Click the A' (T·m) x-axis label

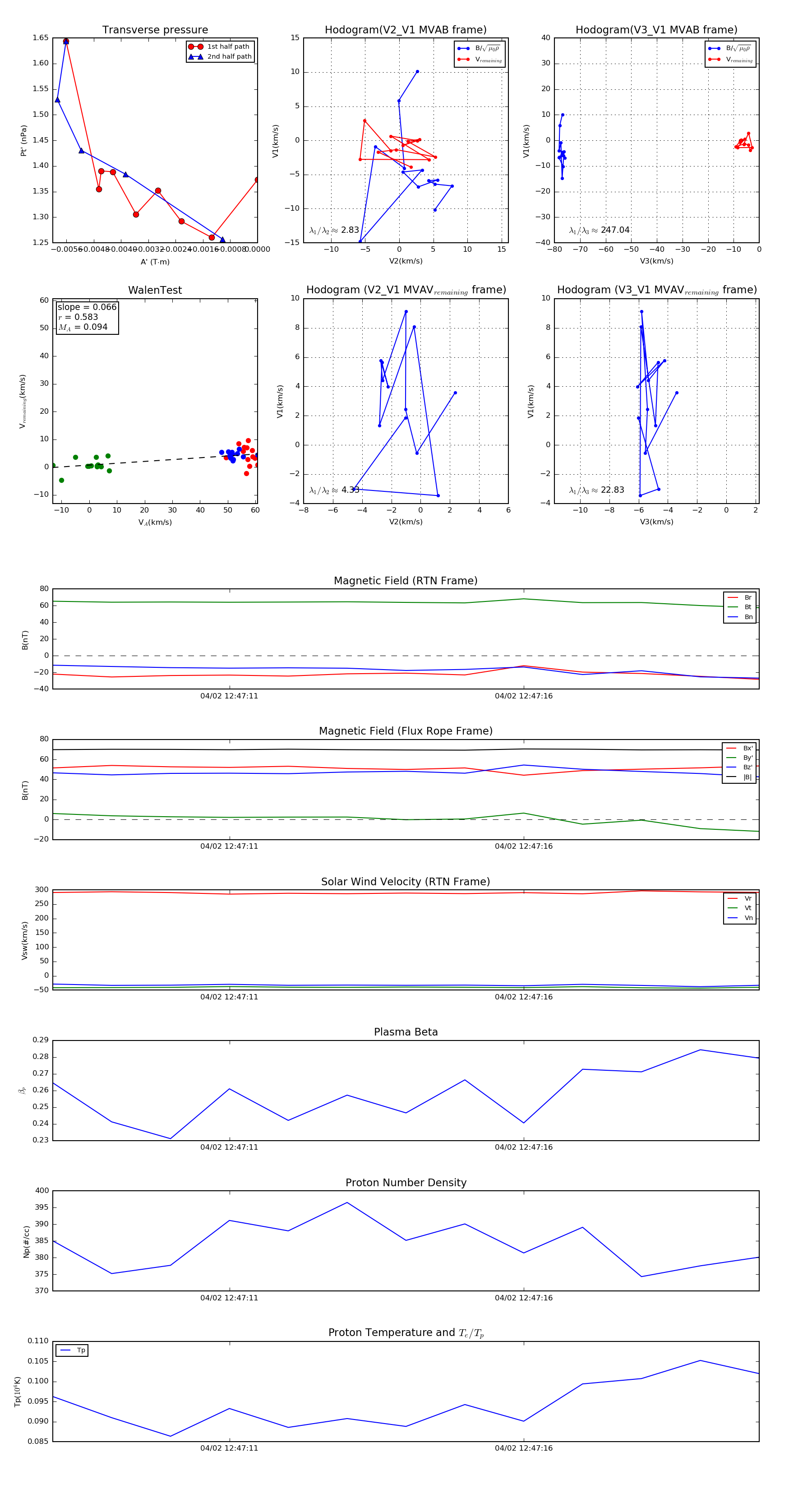point(155,262)
